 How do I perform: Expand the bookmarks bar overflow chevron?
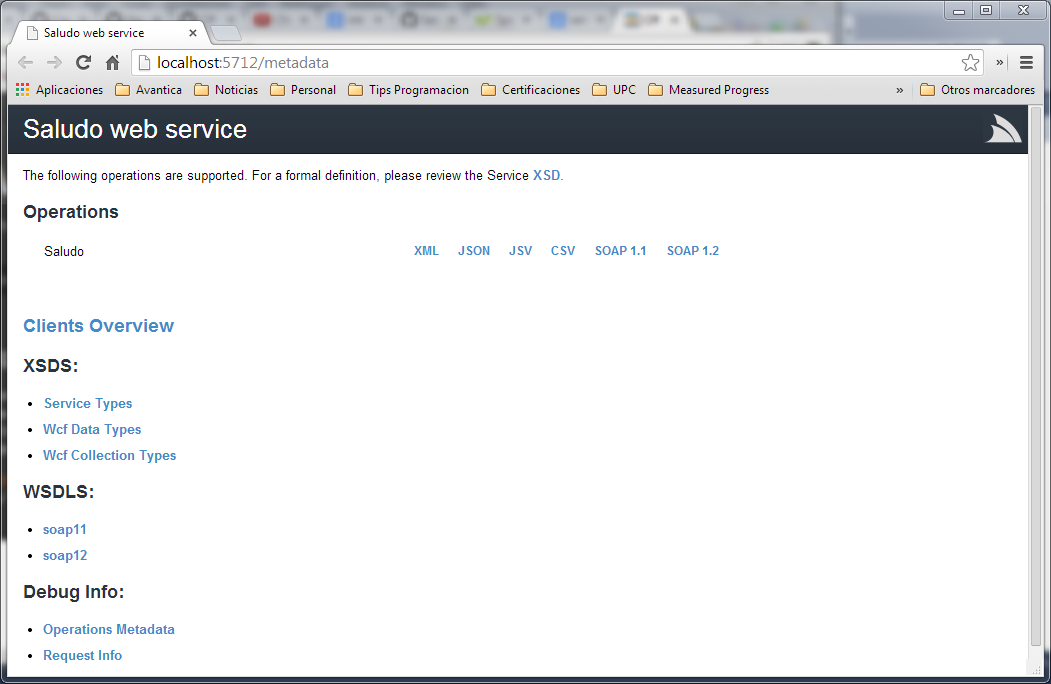pos(899,89)
